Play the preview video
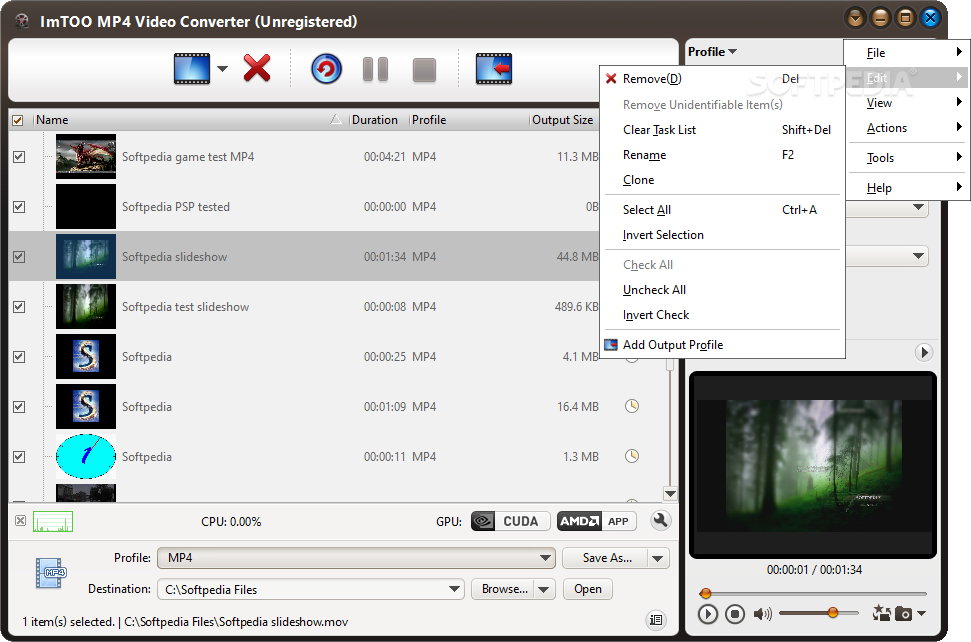971x642 pixels. coord(708,614)
